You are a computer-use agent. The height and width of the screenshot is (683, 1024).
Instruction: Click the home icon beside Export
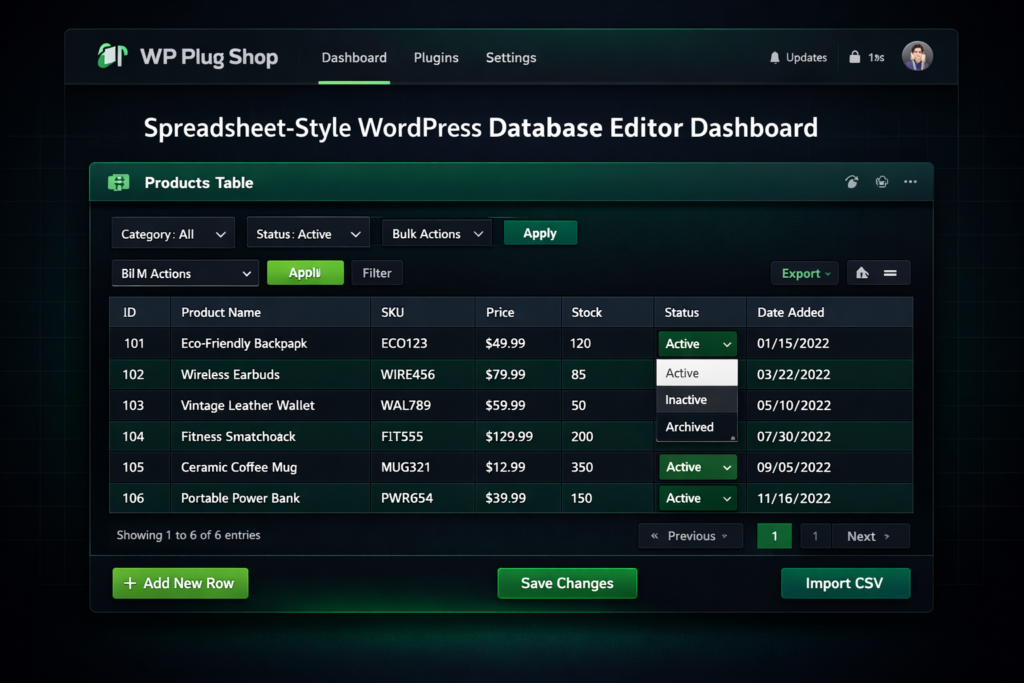pyautogui.click(x=862, y=273)
